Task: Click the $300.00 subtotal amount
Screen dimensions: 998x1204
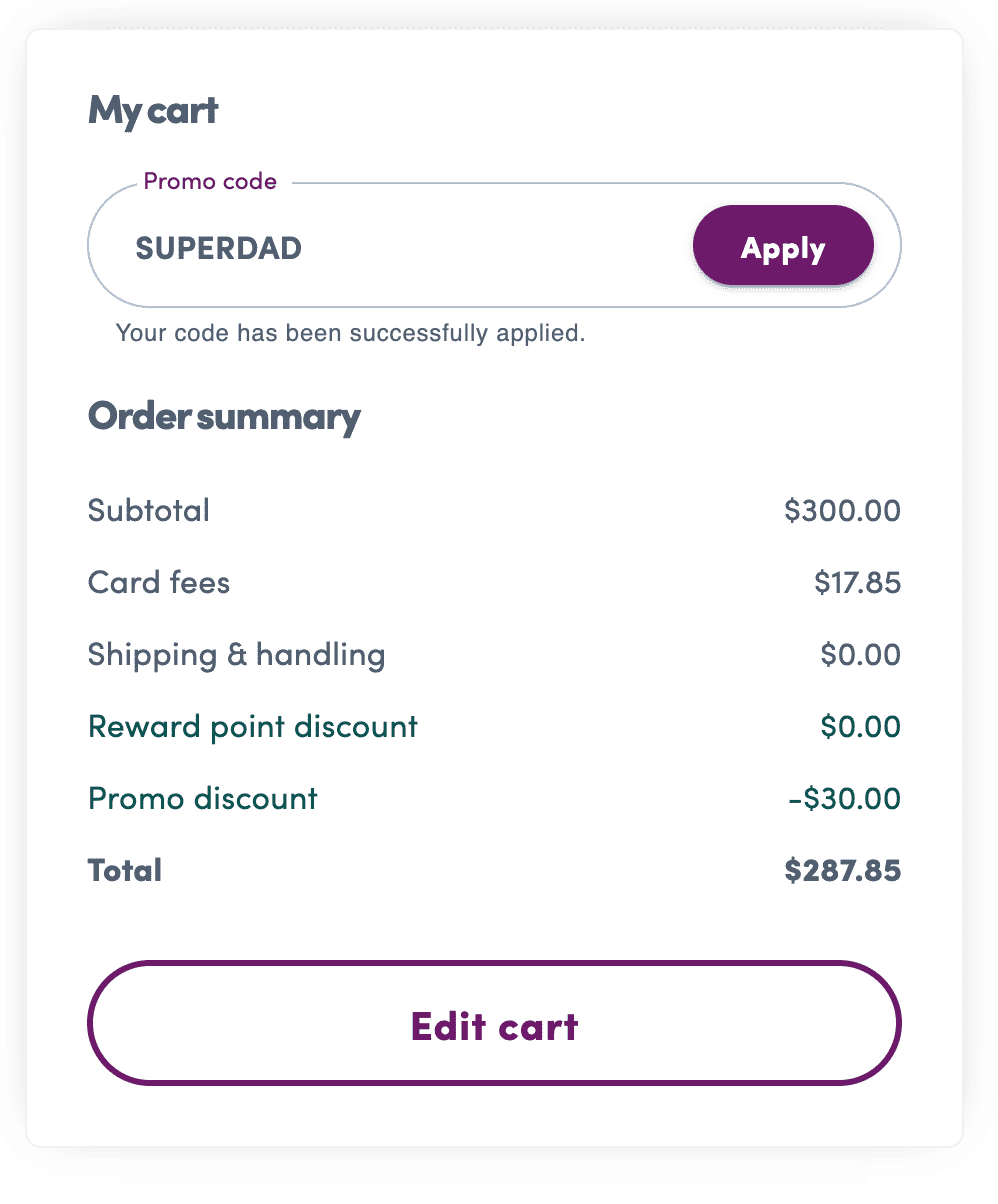Action: point(843,510)
